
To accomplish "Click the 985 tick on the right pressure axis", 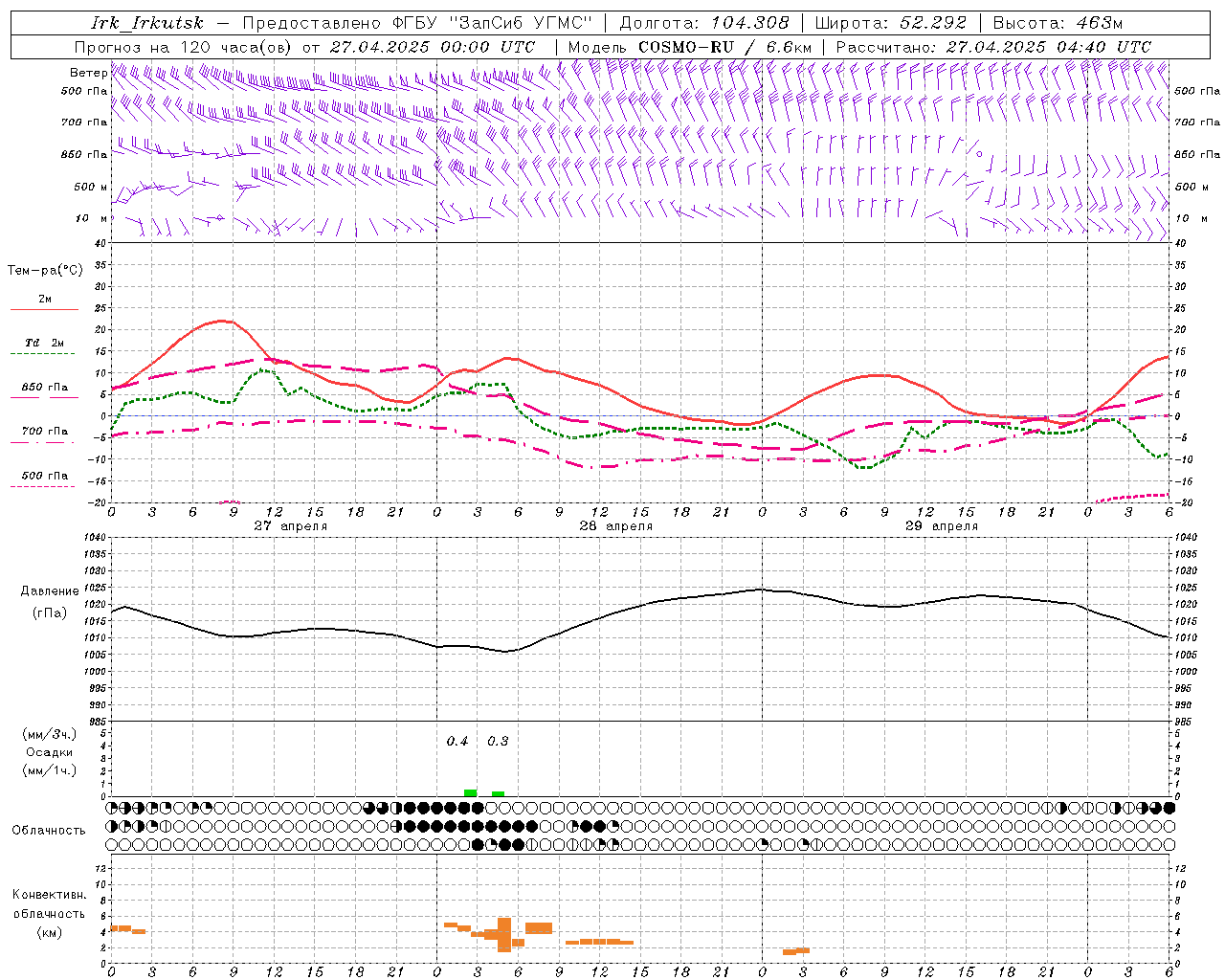I will pyautogui.click(x=1183, y=722).
